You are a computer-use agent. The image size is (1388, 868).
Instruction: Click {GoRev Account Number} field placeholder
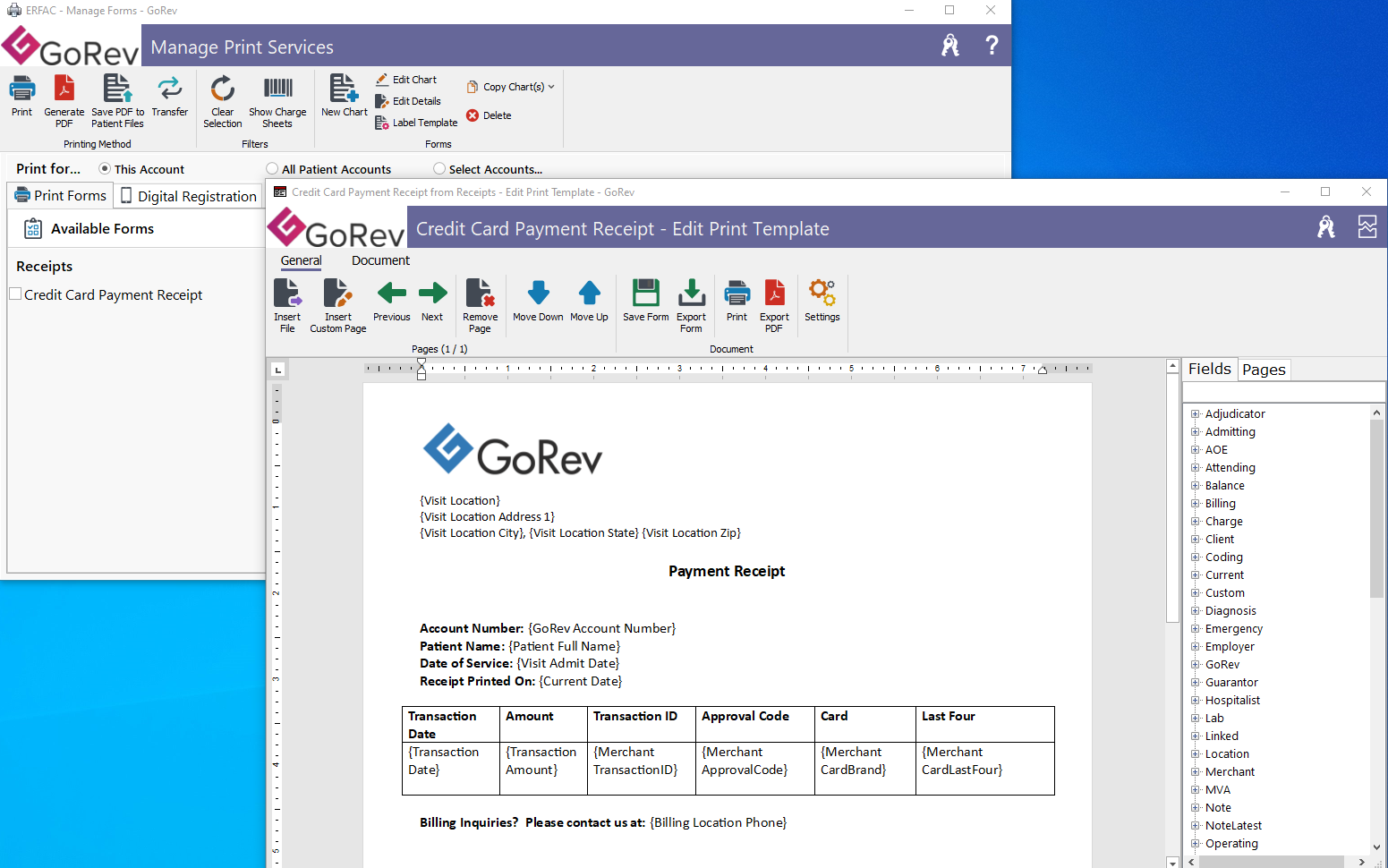[601, 628]
